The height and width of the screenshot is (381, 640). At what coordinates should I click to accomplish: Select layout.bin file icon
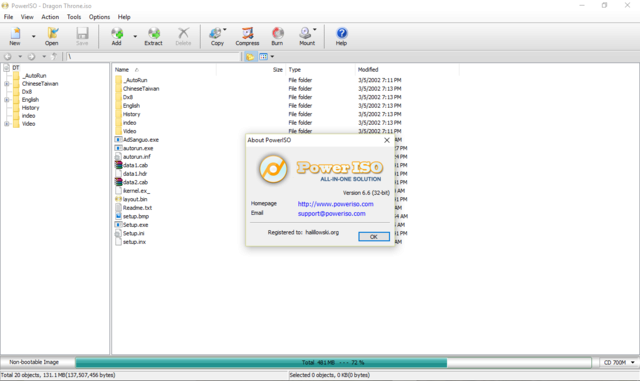(x=118, y=199)
